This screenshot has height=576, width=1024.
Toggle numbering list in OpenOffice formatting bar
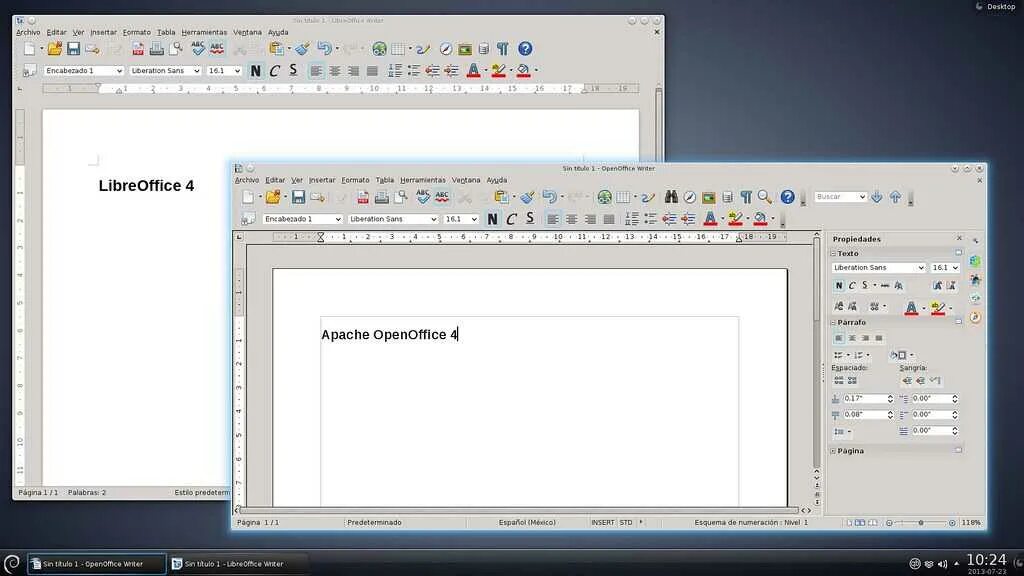[632, 219]
